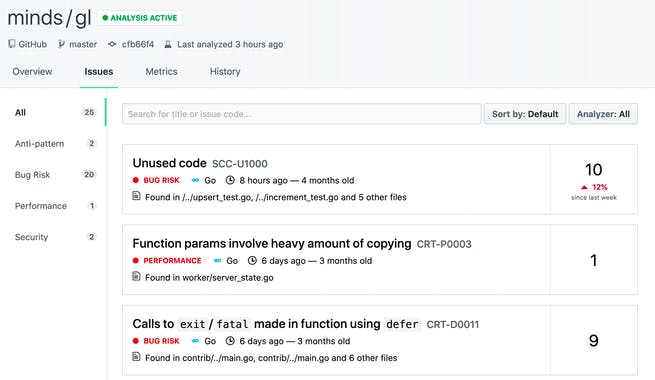Click the GitHub link in header

click(32, 44)
